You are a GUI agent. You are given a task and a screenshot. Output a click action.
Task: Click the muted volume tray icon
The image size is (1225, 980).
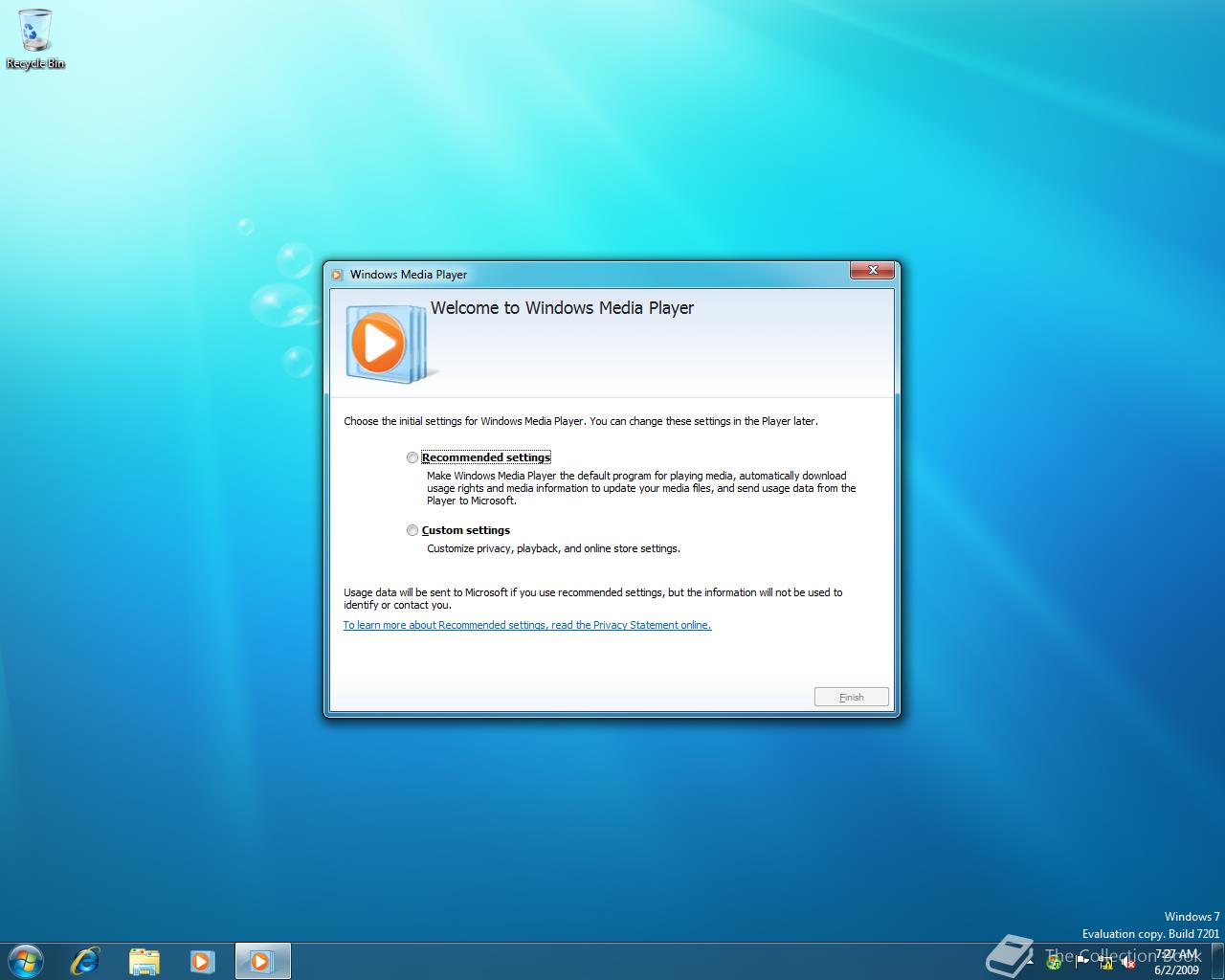click(1128, 963)
